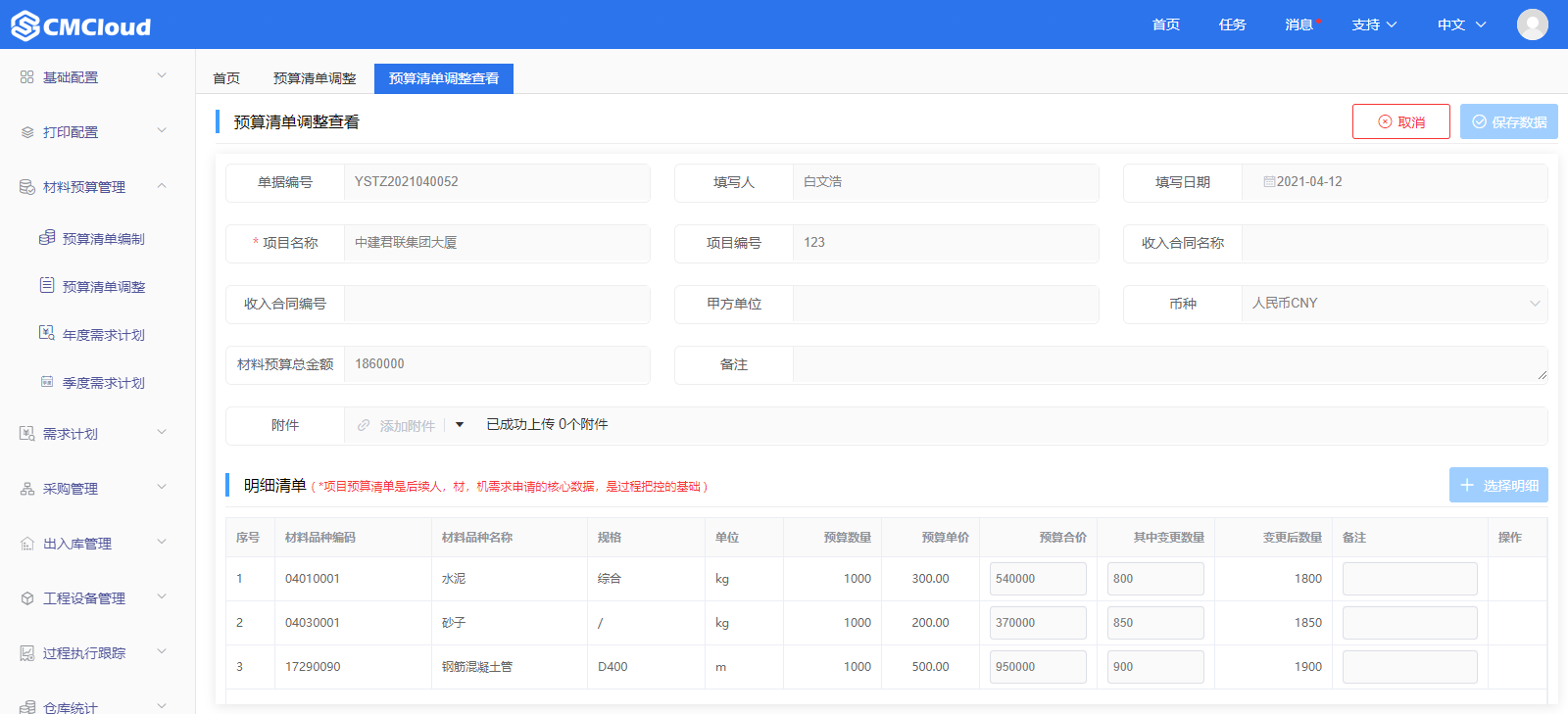
Task: Click the 年度需求计划 sidebar icon
Action: 47,334
